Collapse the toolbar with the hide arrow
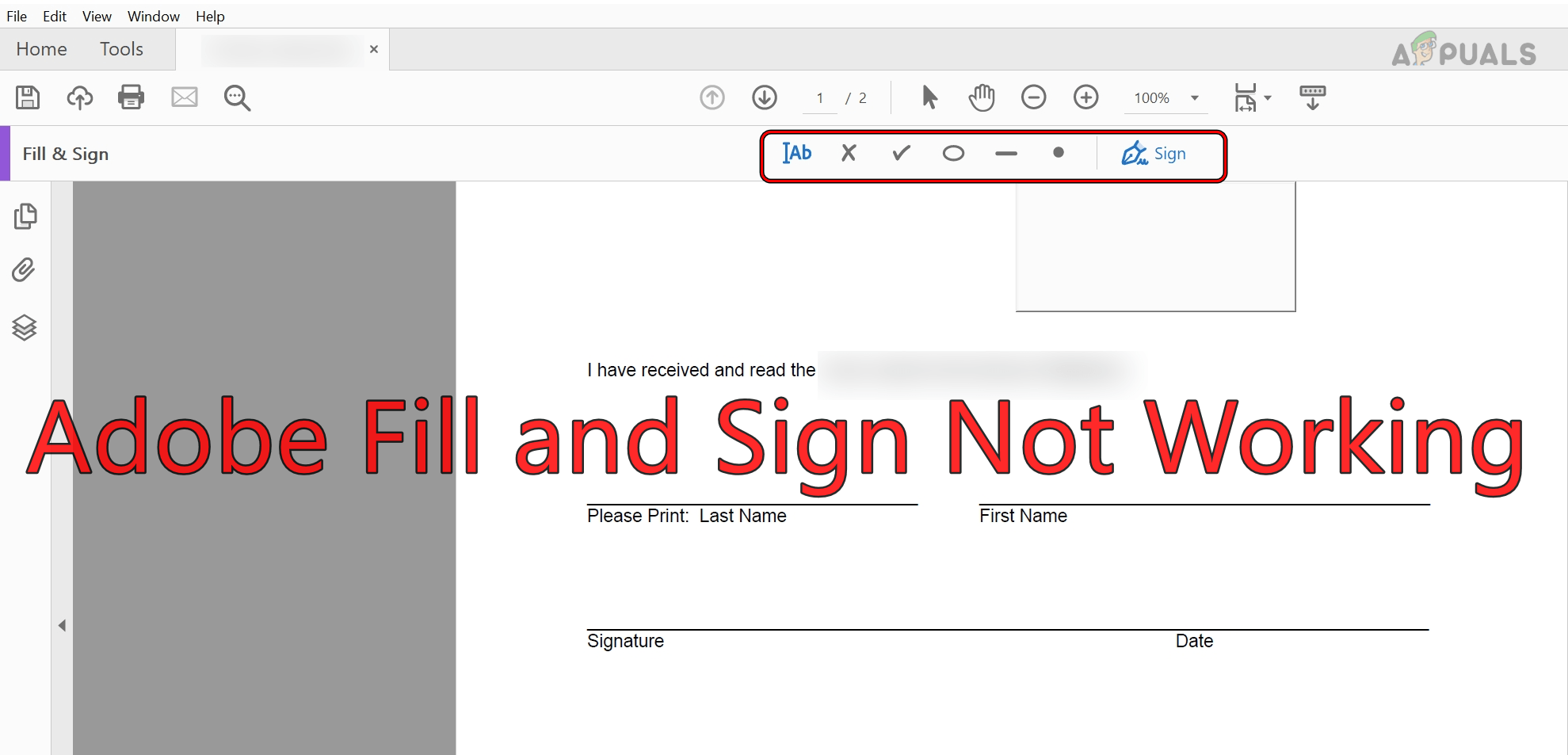Screen dimensions: 1568x755 (1312, 97)
